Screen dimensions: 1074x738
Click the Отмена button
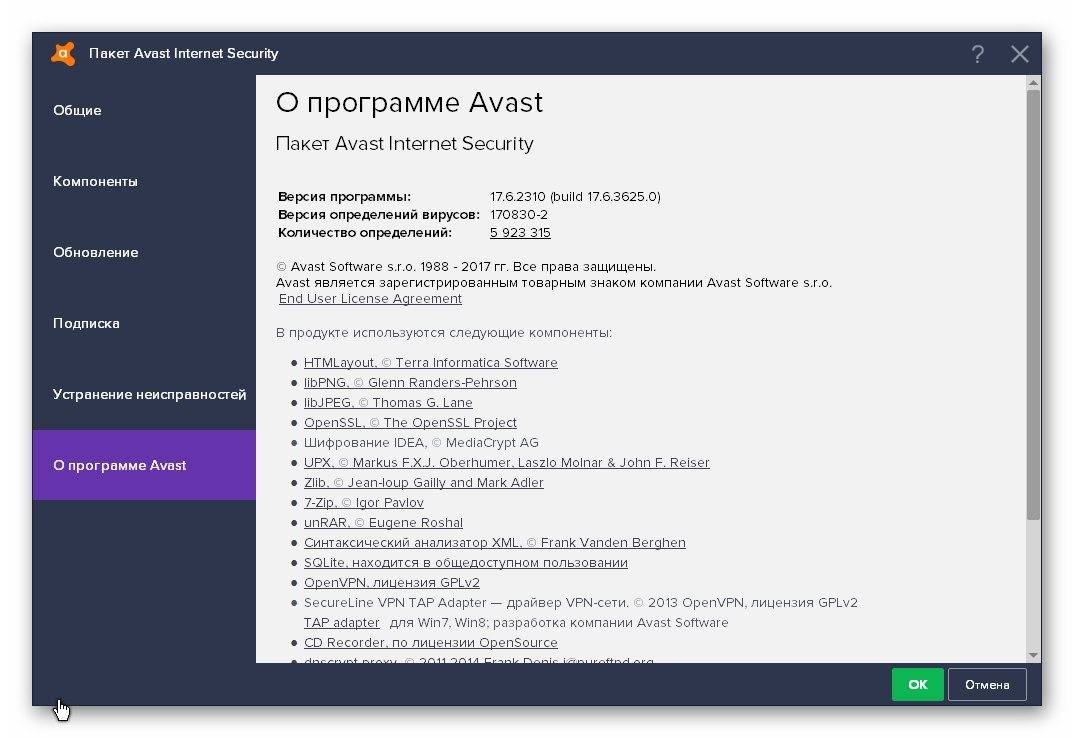pyautogui.click(x=987, y=684)
